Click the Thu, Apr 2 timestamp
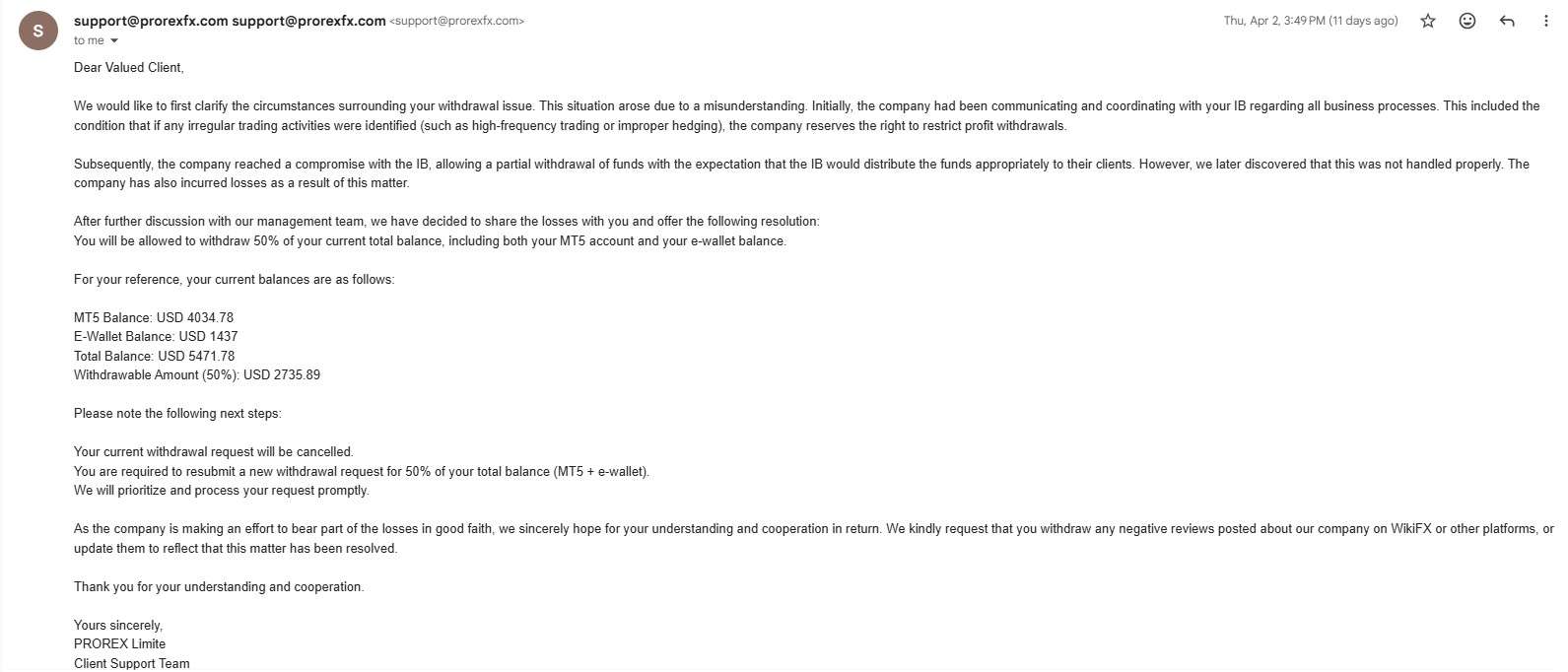 point(1310,21)
